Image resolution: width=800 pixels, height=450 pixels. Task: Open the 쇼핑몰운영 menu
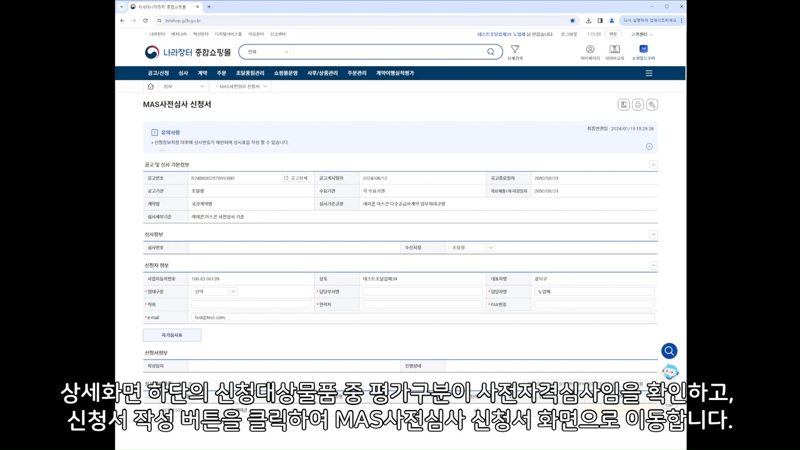[286, 73]
